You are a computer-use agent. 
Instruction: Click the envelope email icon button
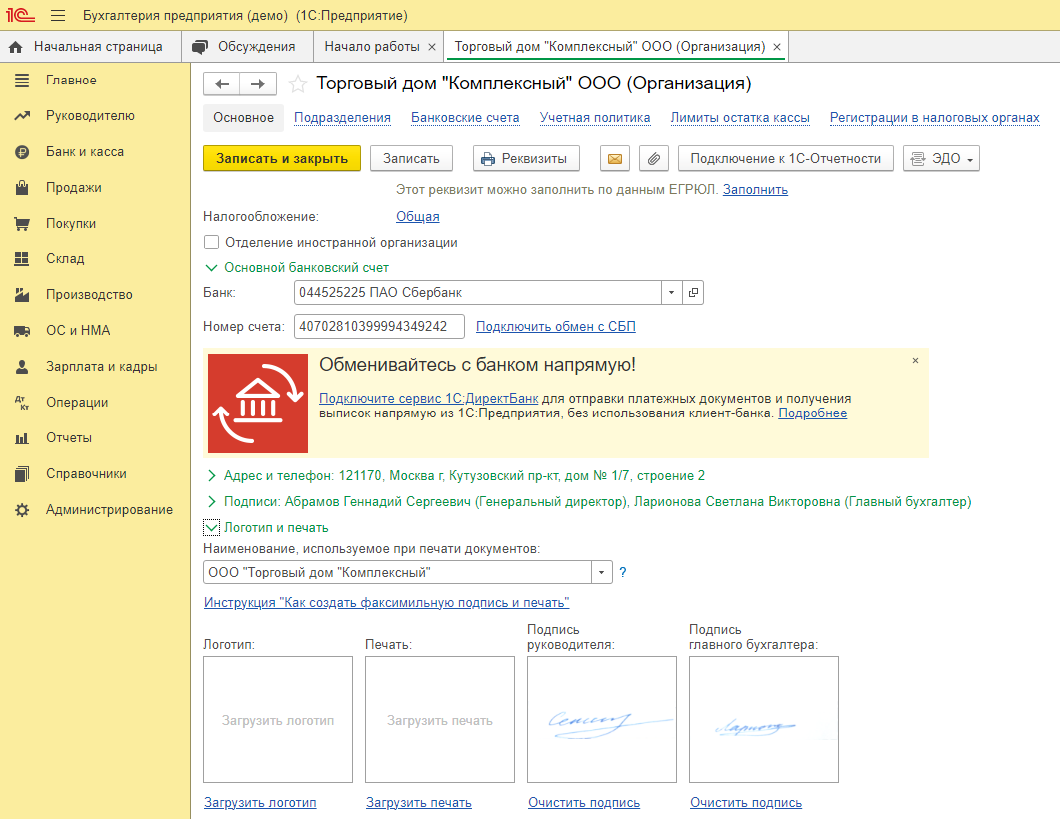tap(615, 159)
